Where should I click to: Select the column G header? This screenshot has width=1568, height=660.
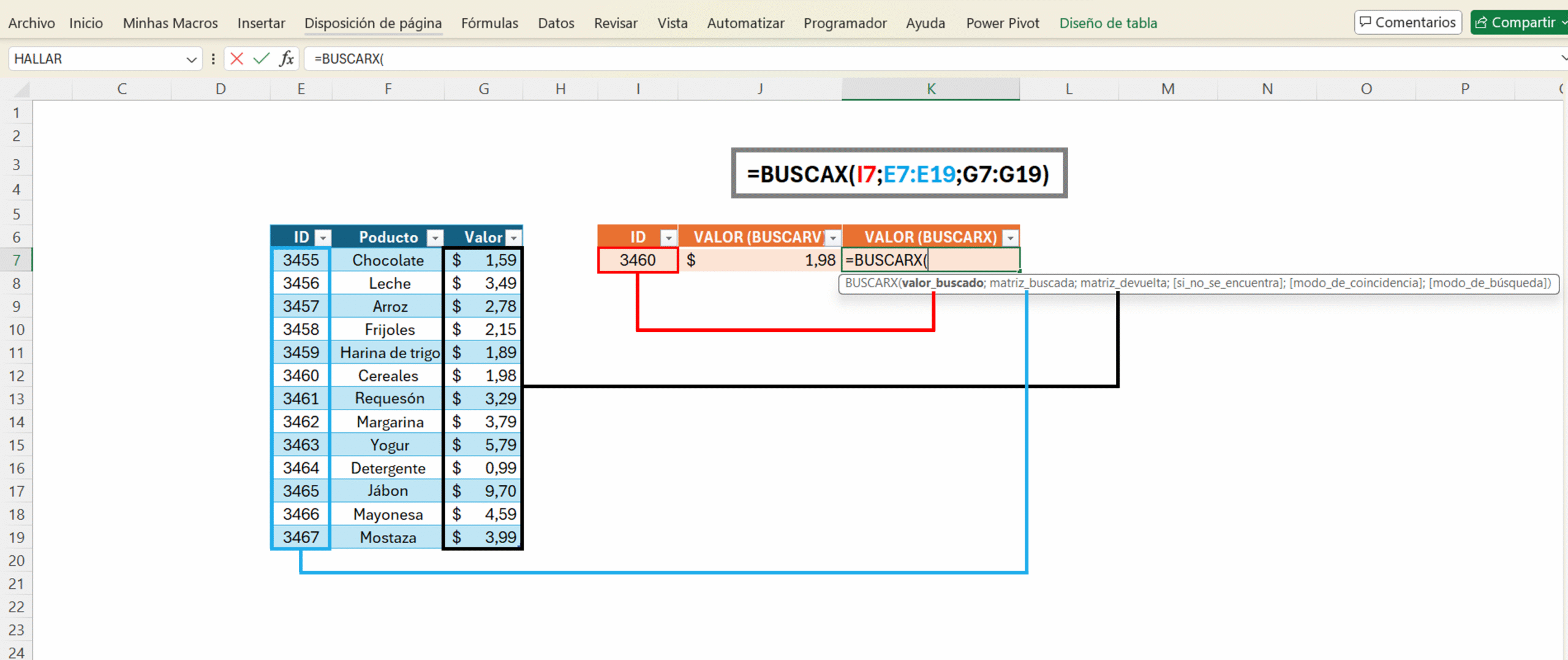(x=483, y=89)
